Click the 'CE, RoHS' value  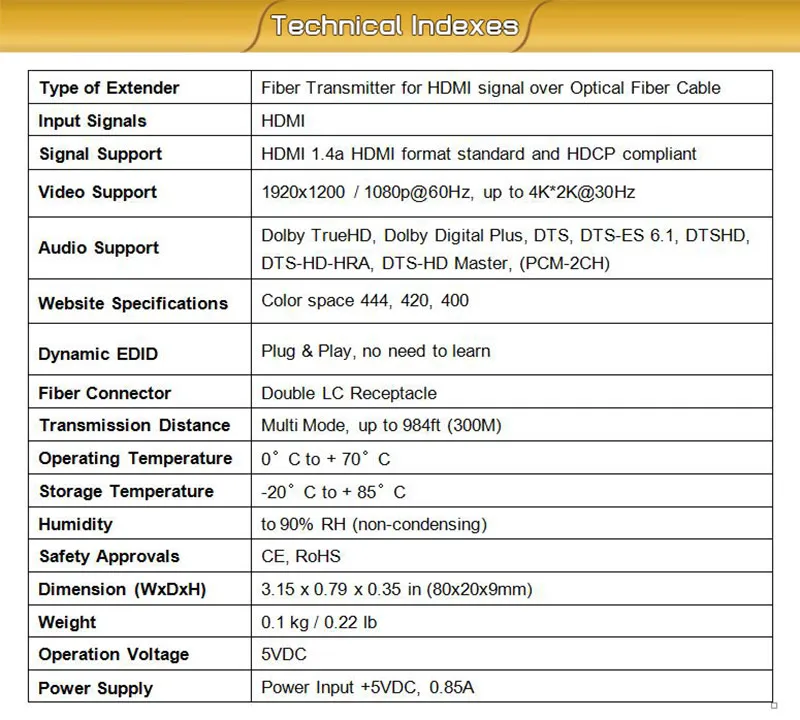pos(301,556)
